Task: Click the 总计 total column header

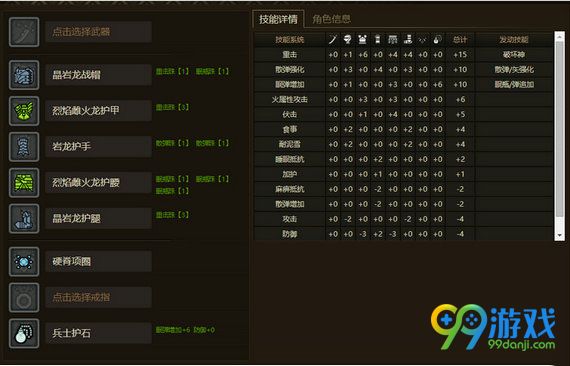Action: [460, 40]
